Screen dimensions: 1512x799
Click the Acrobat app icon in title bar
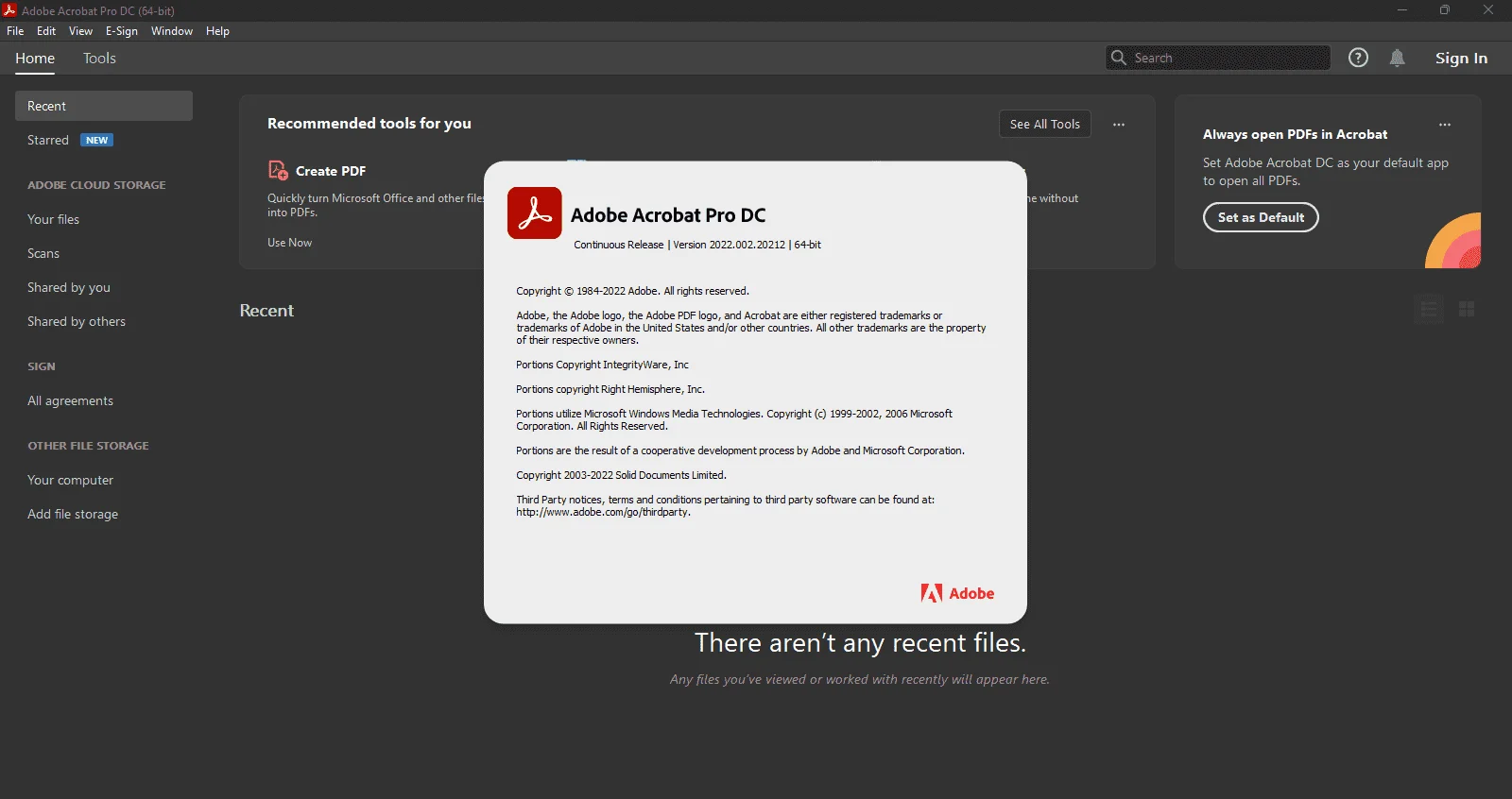tap(9, 10)
